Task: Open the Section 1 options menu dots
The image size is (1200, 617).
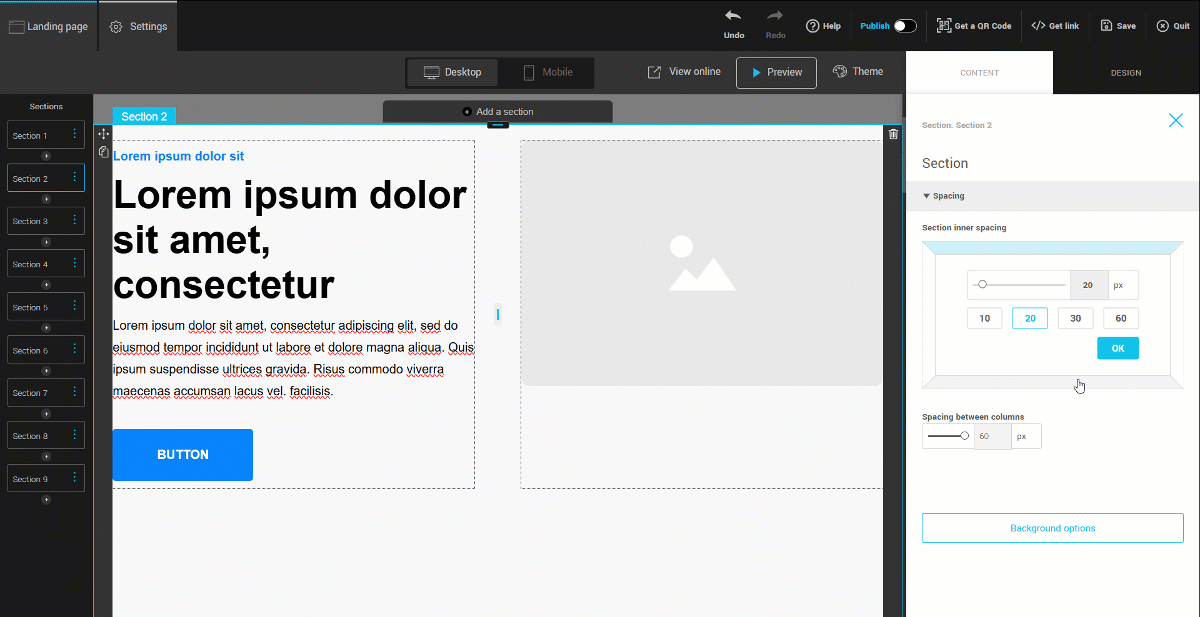Action: coord(74,135)
